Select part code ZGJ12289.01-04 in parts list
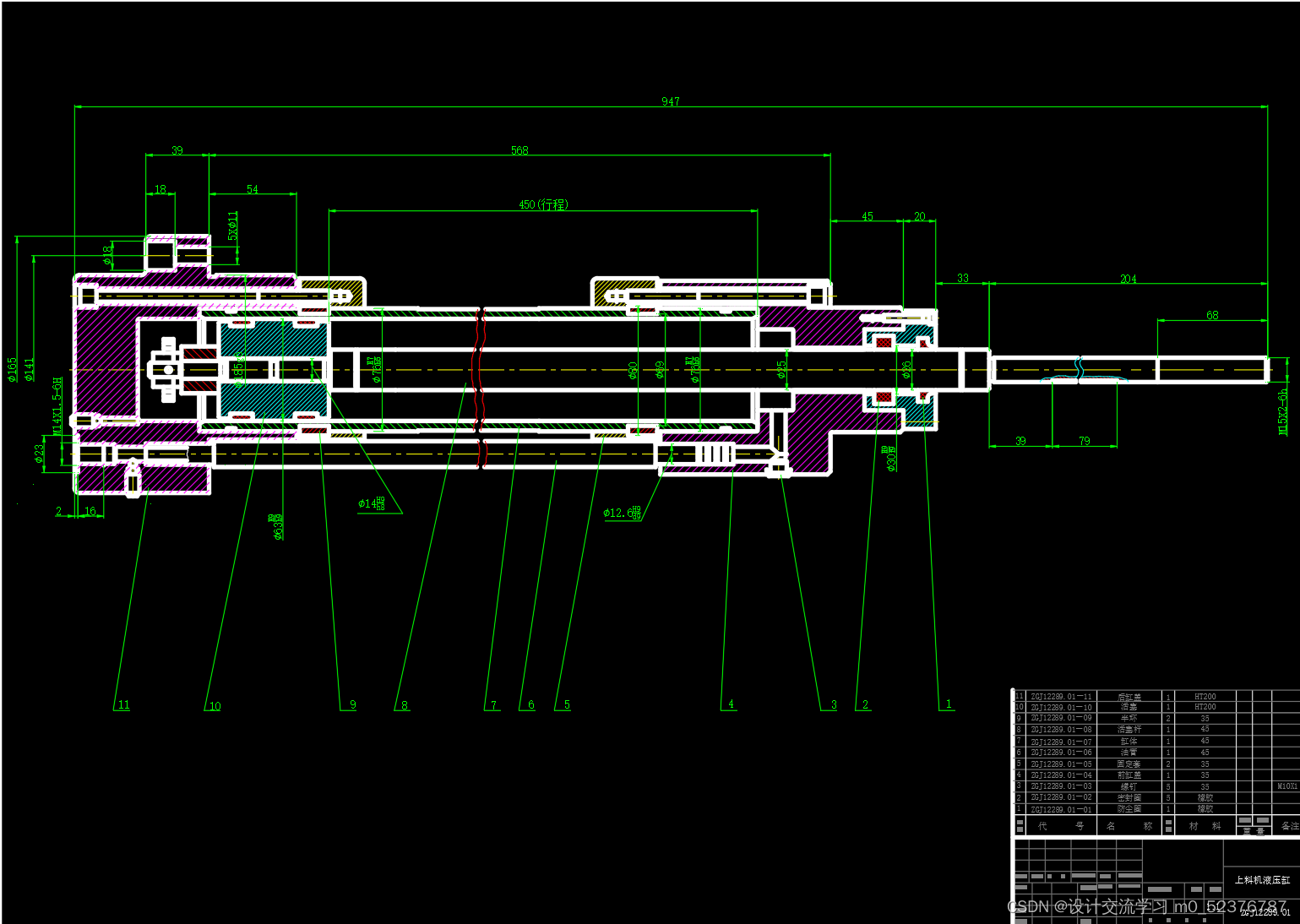Screen dimensions: 1300x924 click(x=1061, y=775)
